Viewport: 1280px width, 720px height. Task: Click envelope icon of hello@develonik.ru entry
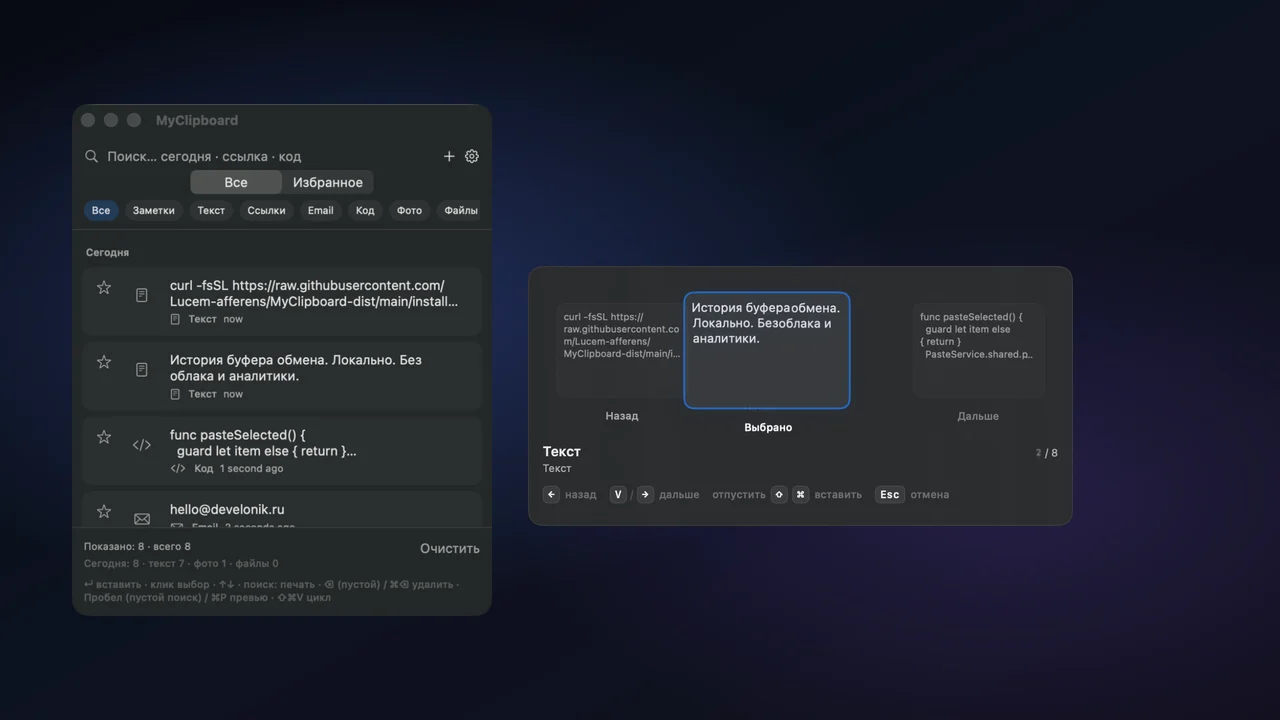[x=142, y=519]
